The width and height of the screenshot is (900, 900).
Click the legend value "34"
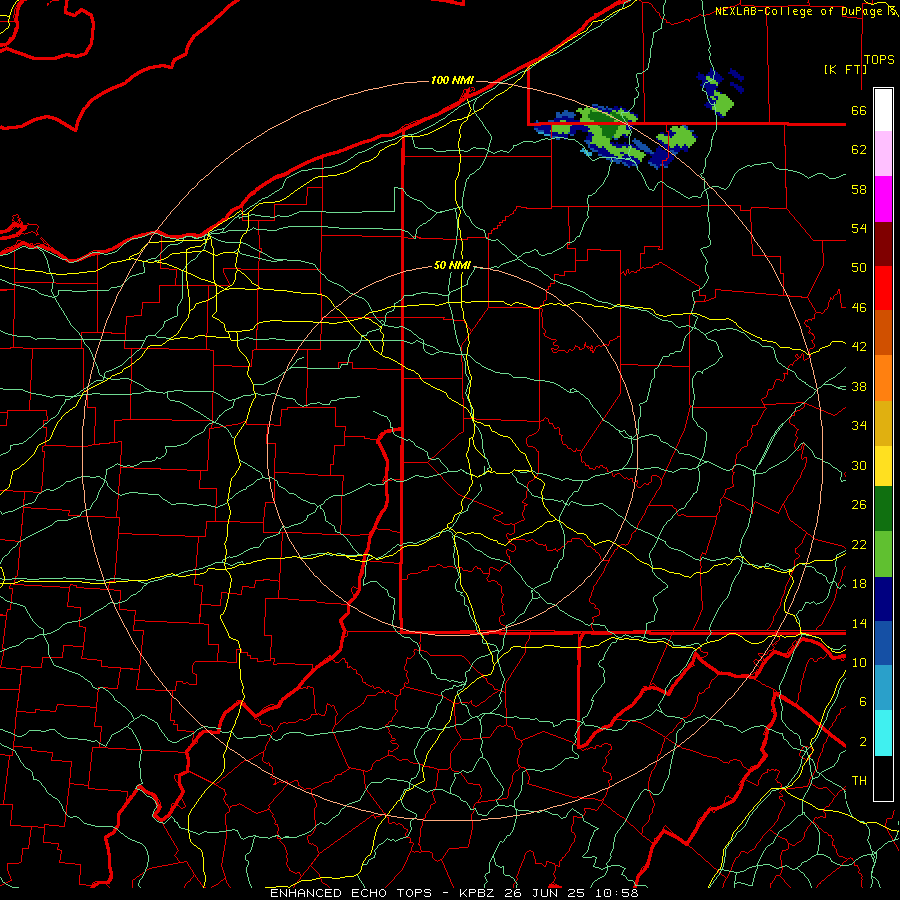(859, 426)
